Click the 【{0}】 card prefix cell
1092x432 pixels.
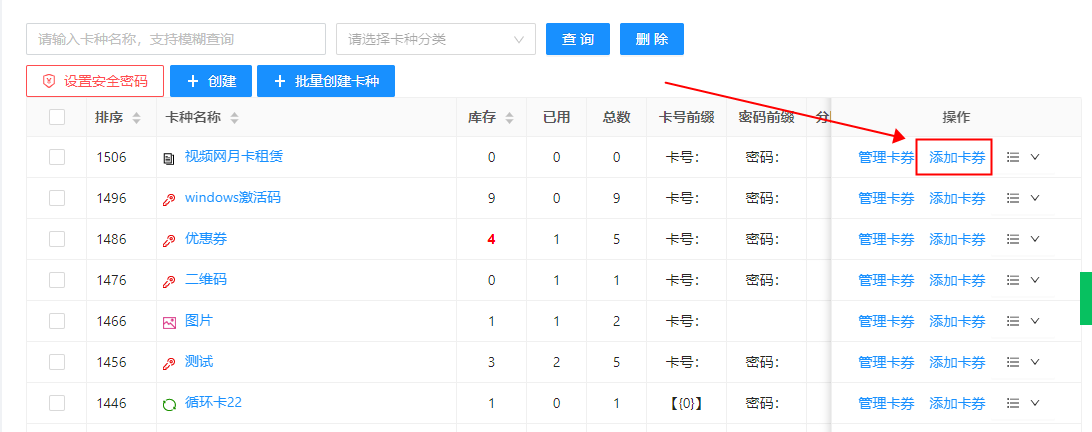click(686, 403)
